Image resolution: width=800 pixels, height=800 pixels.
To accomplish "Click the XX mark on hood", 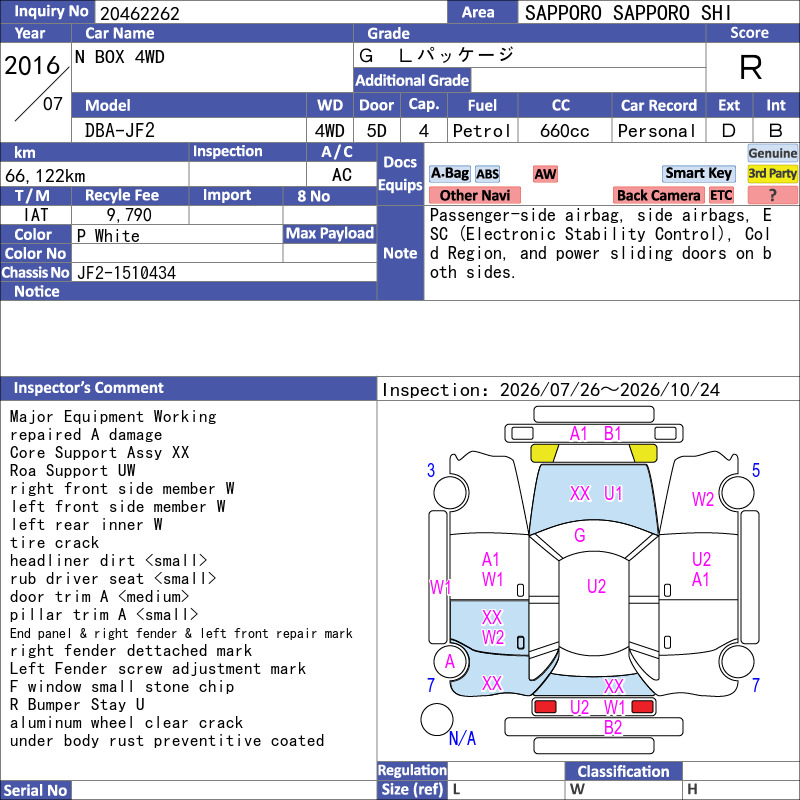I will click(580, 493).
